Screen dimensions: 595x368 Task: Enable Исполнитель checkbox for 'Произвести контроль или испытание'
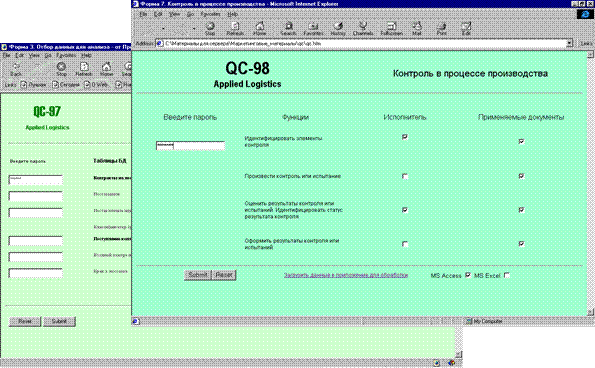click(405, 176)
